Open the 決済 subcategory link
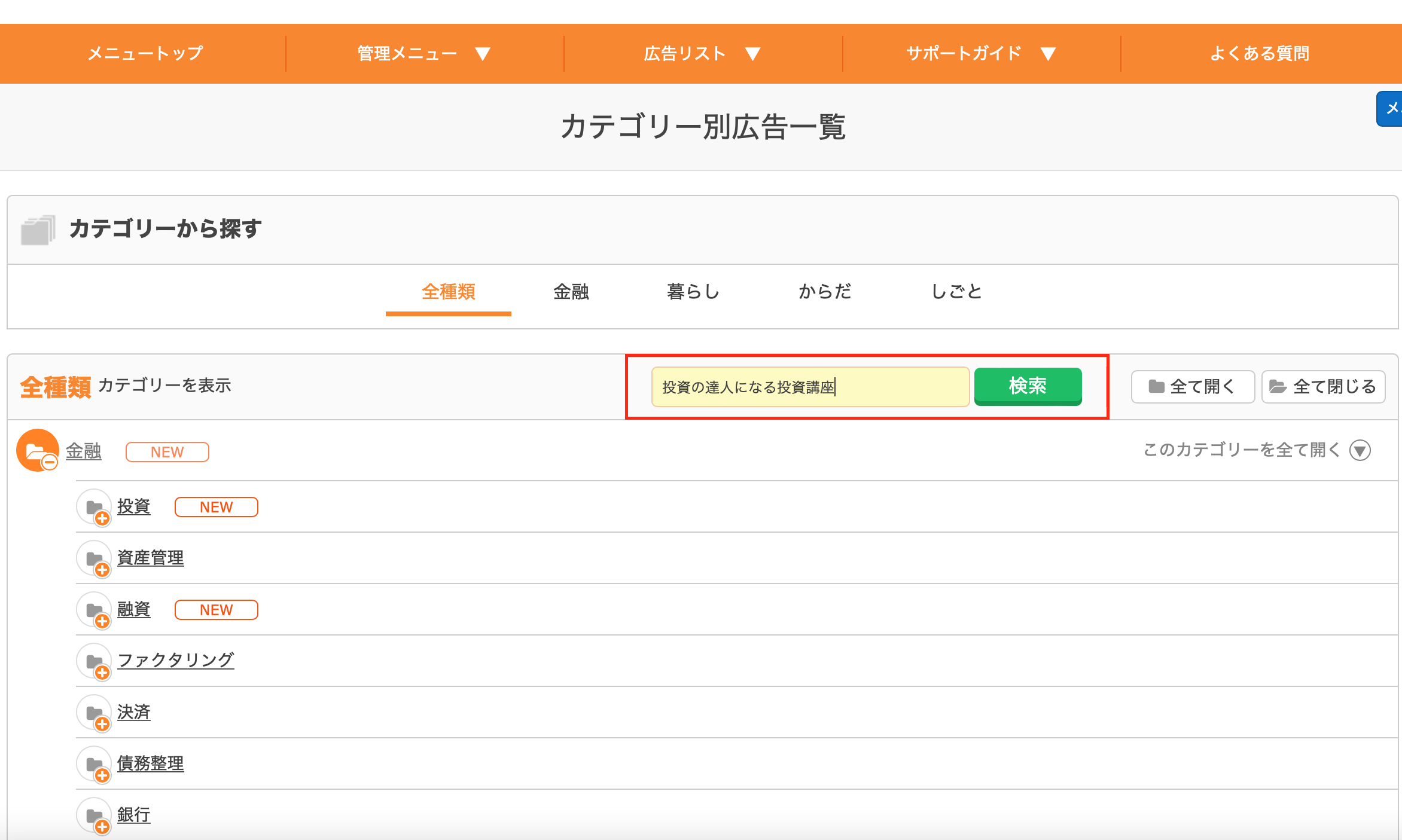 [x=134, y=712]
